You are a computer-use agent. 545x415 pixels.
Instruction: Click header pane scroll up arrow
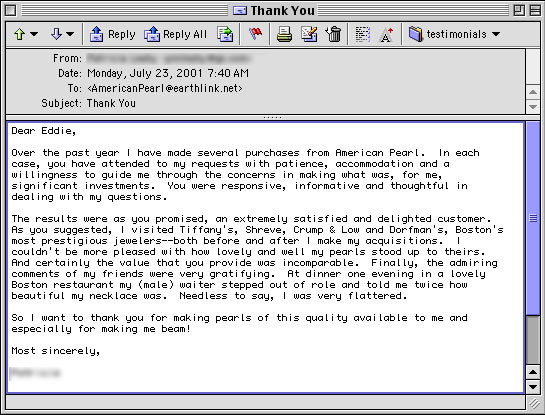[x=533, y=92]
